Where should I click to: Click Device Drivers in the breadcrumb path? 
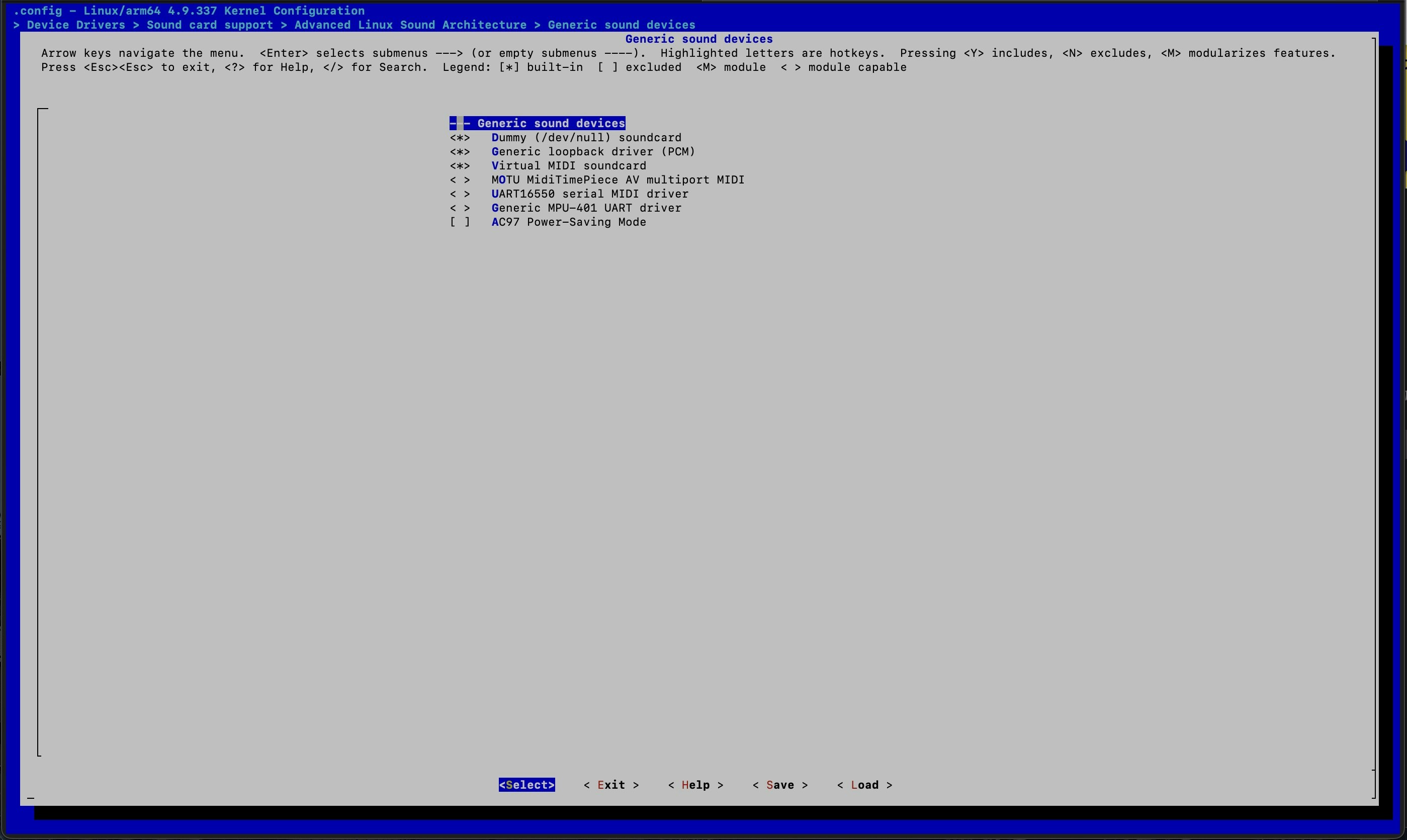76,25
